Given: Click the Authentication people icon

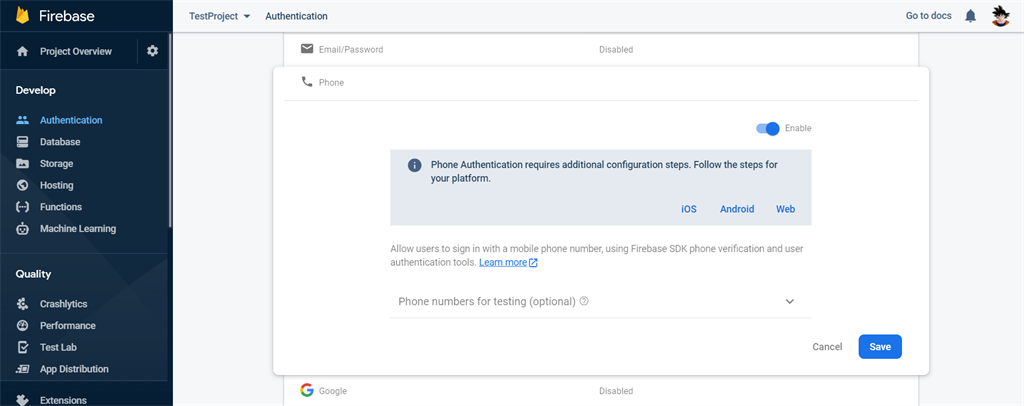Looking at the screenshot, I should point(22,120).
